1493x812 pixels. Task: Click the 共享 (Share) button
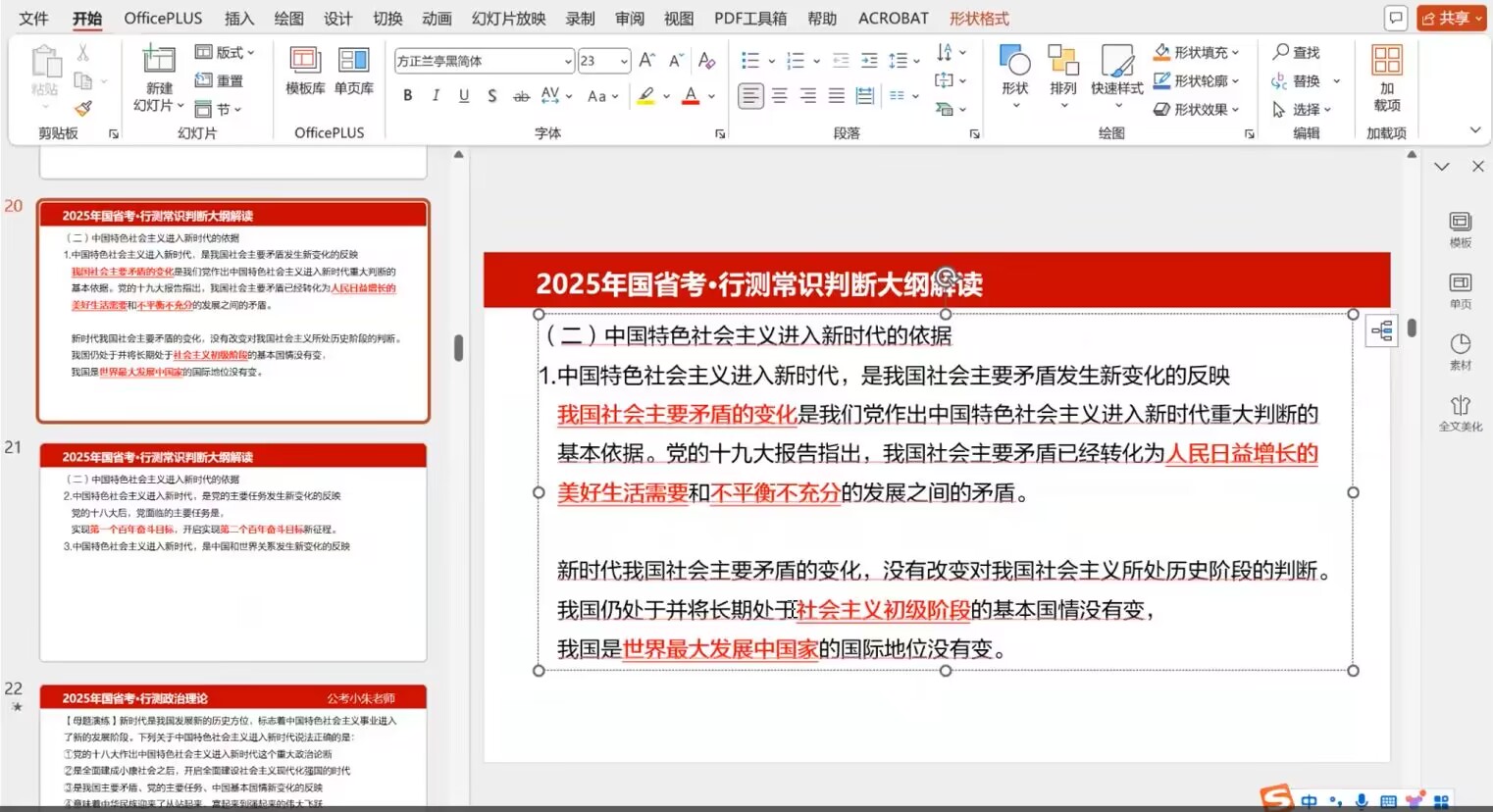click(1451, 18)
